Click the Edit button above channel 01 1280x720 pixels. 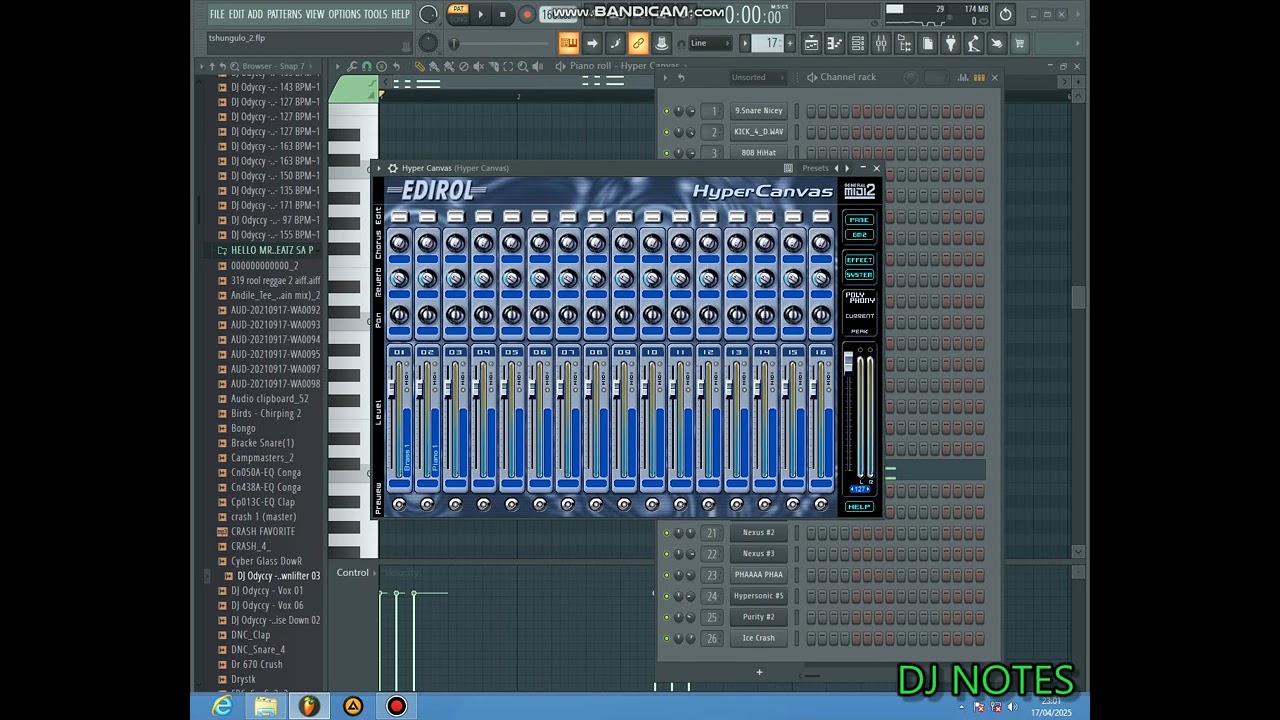pyautogui.click(x=399, y=217)
